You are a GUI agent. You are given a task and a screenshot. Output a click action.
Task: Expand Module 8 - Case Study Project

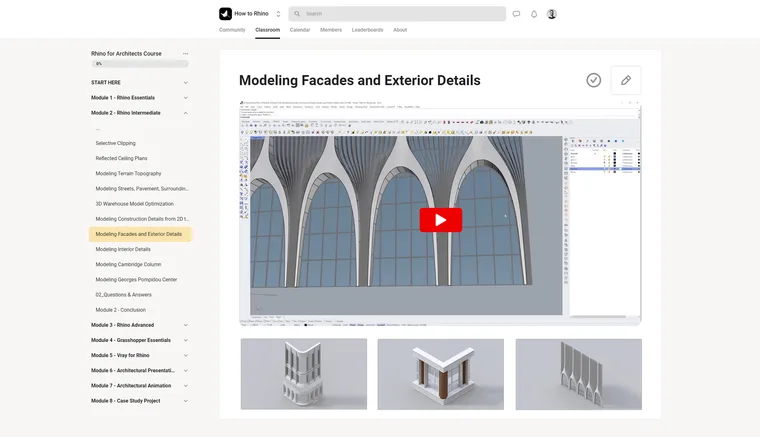140,401
